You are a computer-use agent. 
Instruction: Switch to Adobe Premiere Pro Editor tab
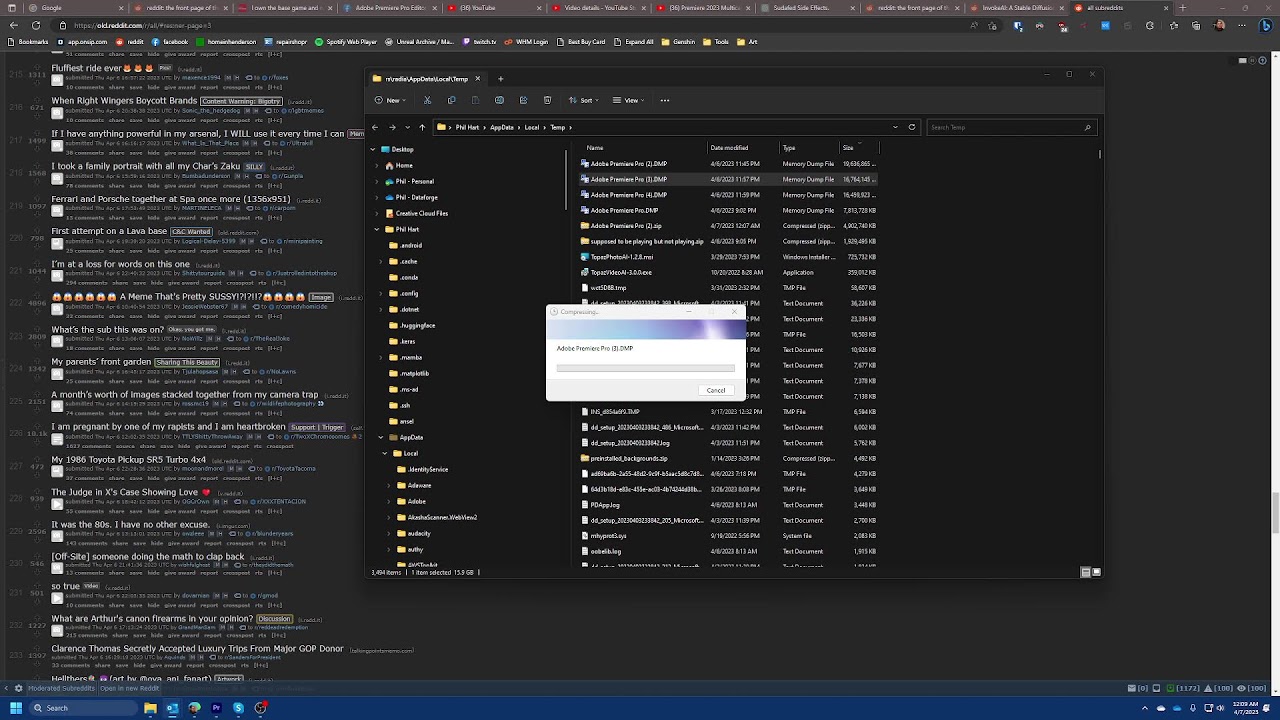click(390, 8)
